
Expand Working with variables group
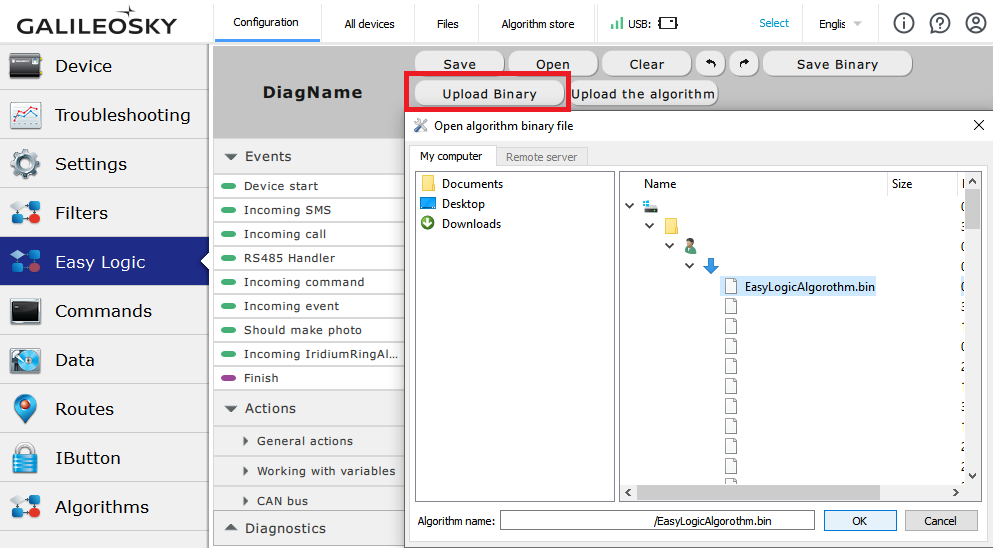point(246,471)
